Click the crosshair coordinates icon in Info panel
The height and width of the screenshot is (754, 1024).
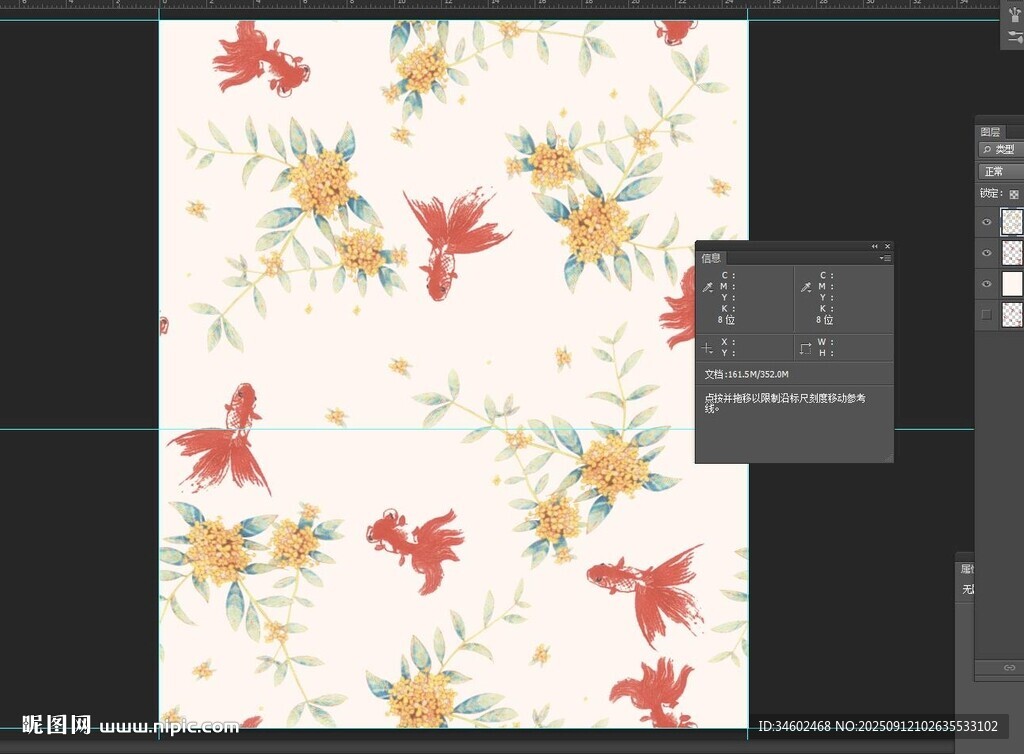click(707, 348)
